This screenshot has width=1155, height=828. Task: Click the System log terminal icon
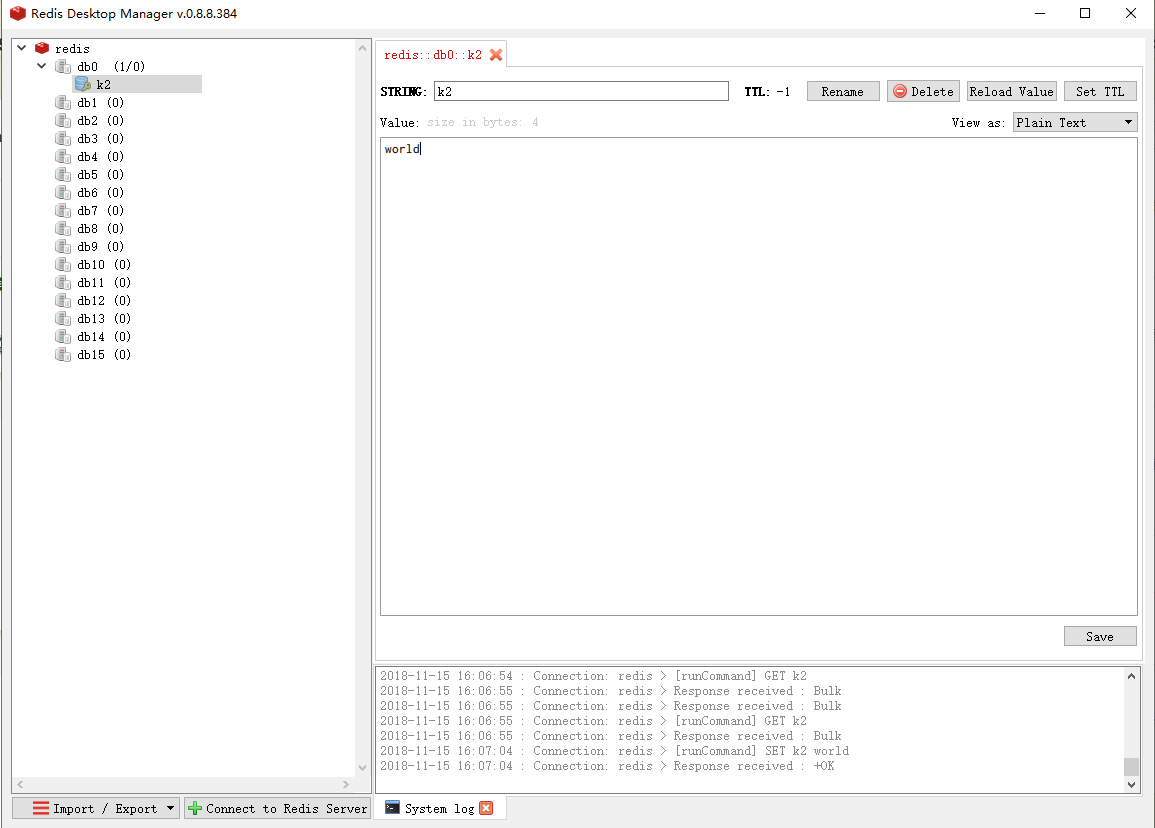pyautogui.click(x=393, y=807)
